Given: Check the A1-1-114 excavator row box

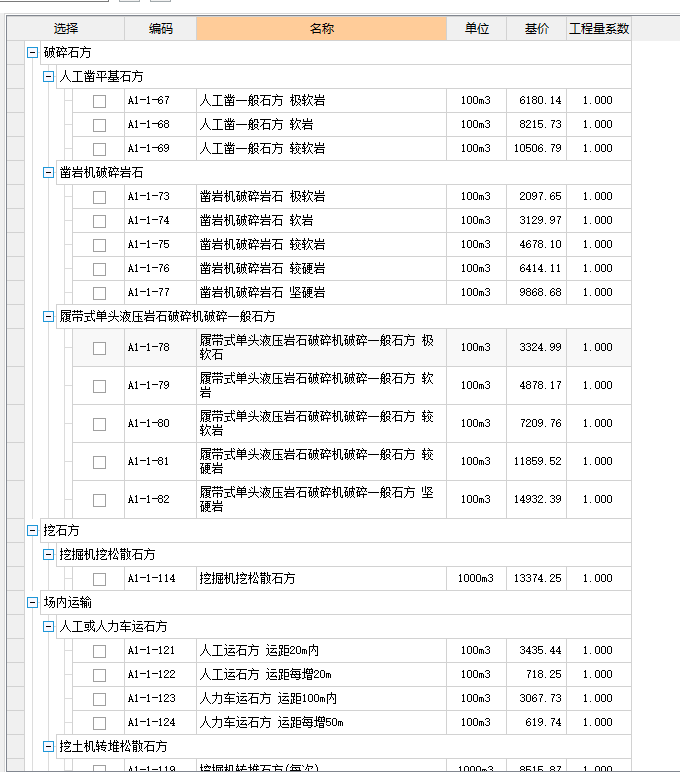Looking at the screenshot, I should coord(99,579).
